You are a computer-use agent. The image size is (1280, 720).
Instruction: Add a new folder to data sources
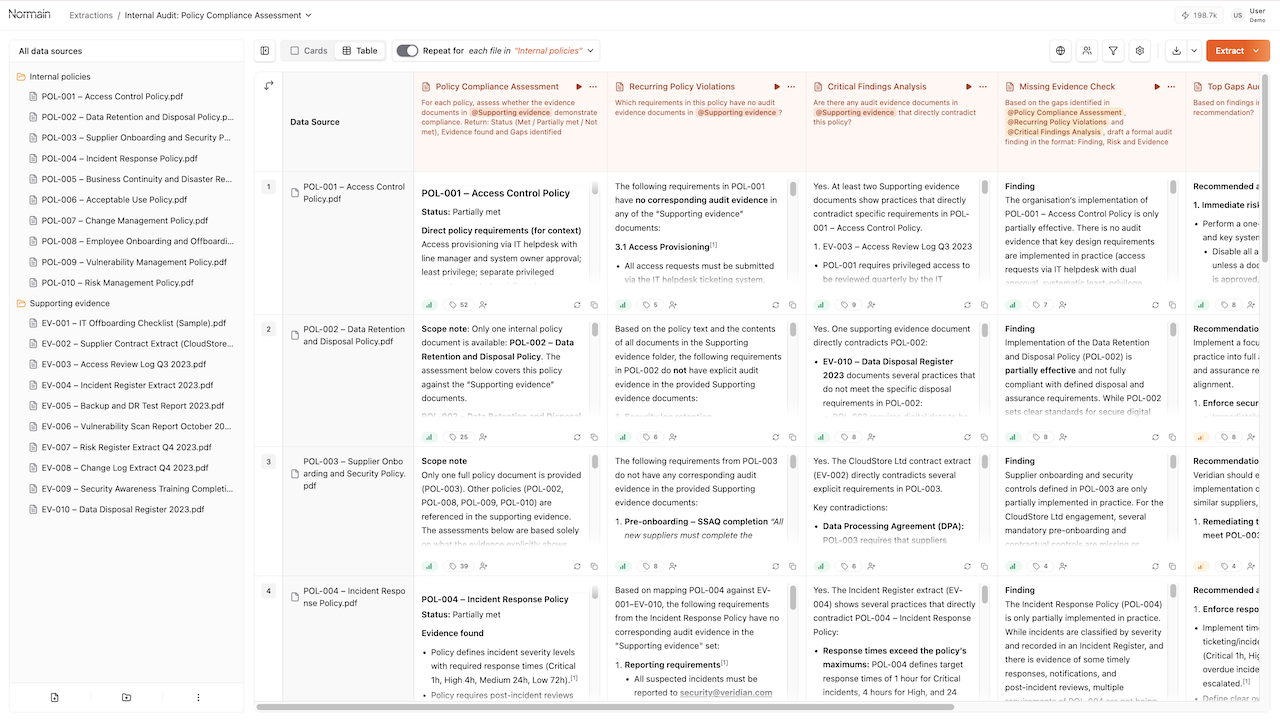coord(127,697)
